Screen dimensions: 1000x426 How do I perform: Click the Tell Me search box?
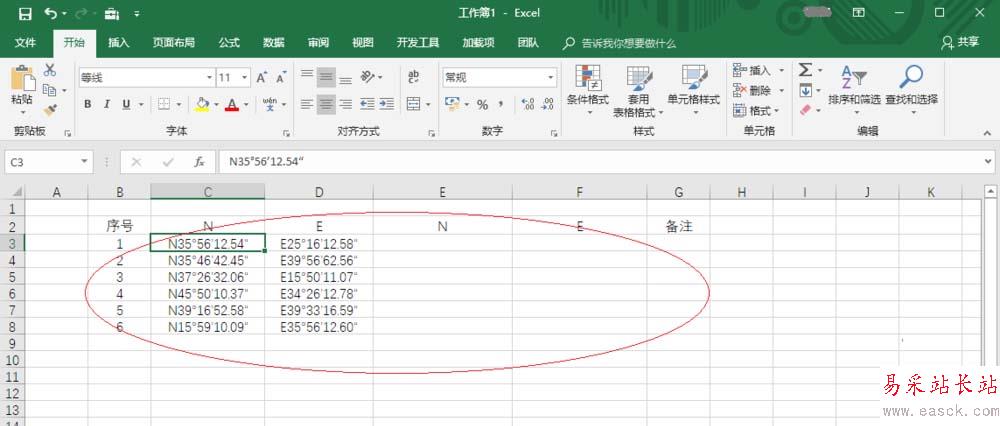620,43
